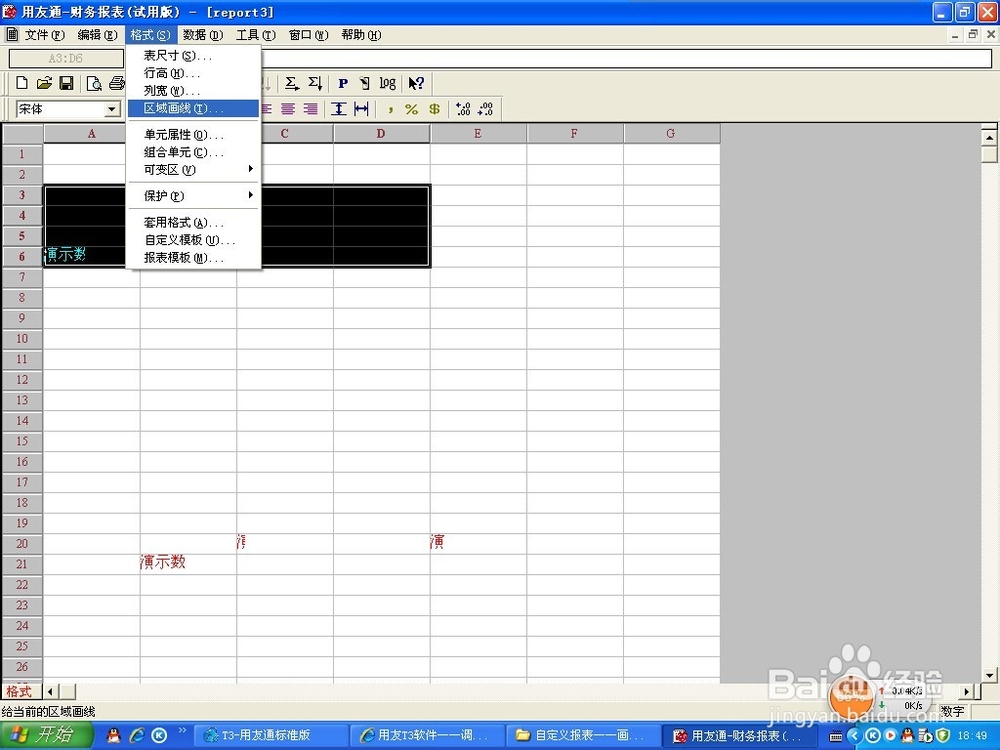Open 用友T3软件 browser window in taskbar

point(425,735)
